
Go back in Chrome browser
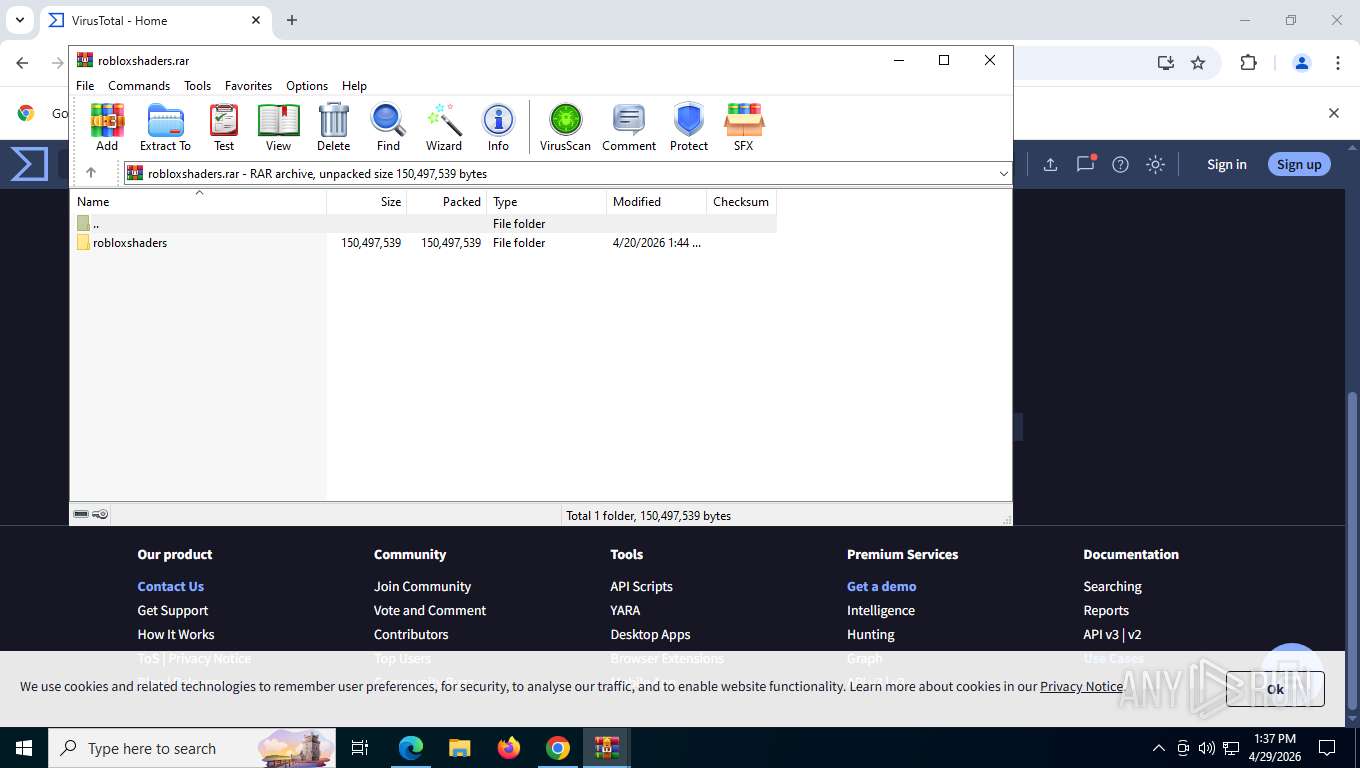pos(22,63)
